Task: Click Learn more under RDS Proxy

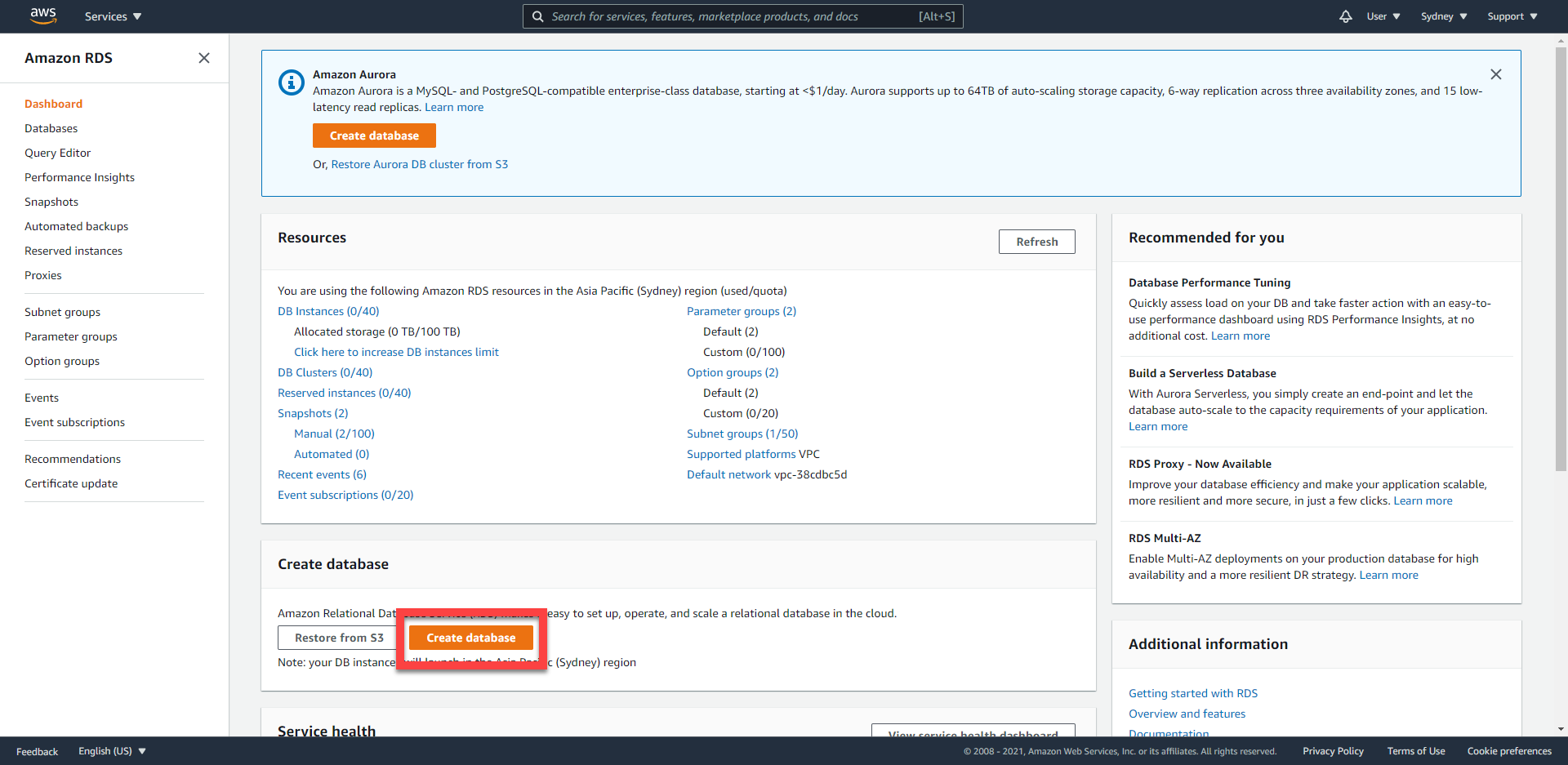Action: (x=1423, y=500)
